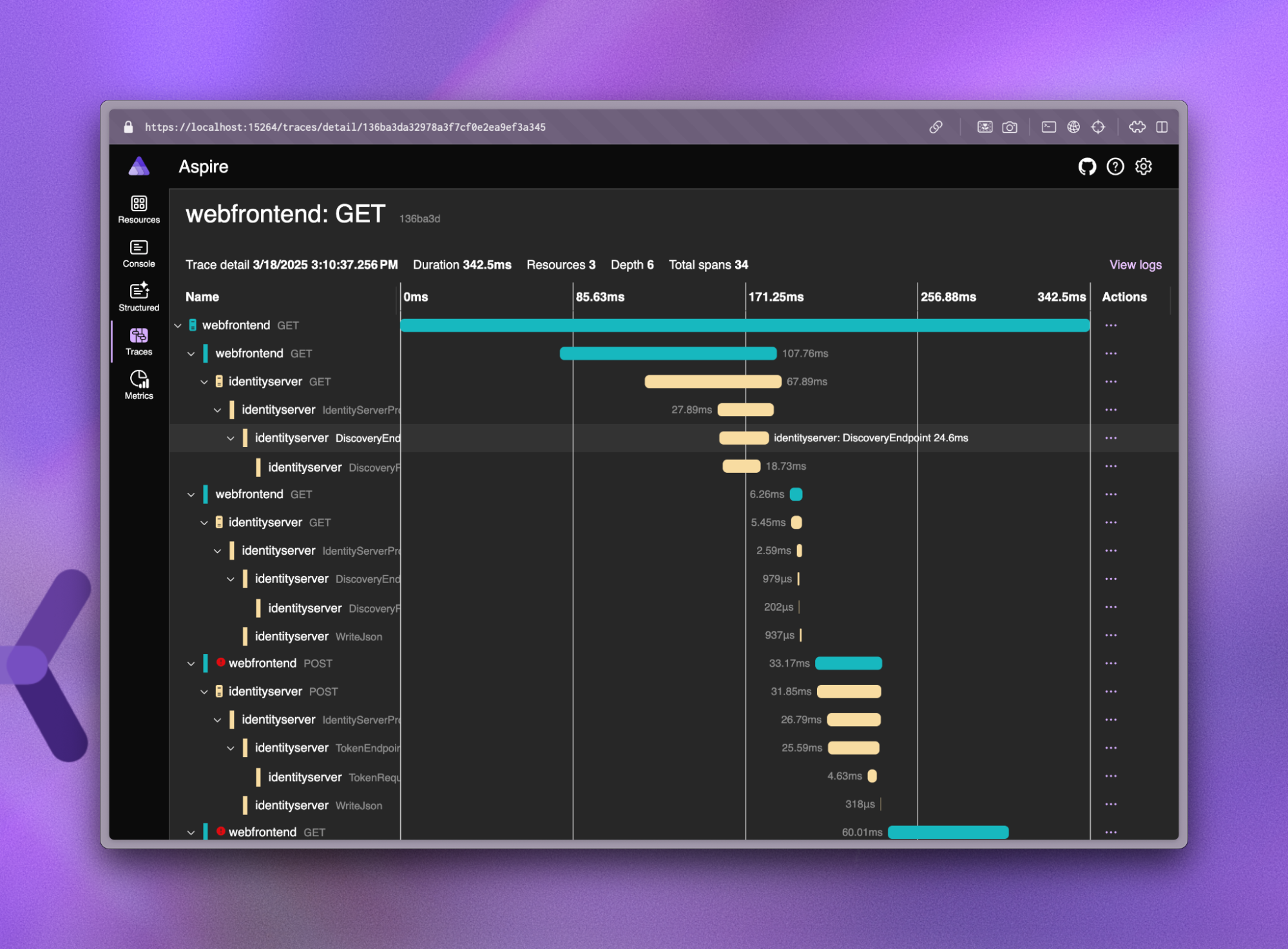Click the Resources 3 summary text
Image resolution: width=1288 pixels, height=949 pixels.
pos(561,265)
